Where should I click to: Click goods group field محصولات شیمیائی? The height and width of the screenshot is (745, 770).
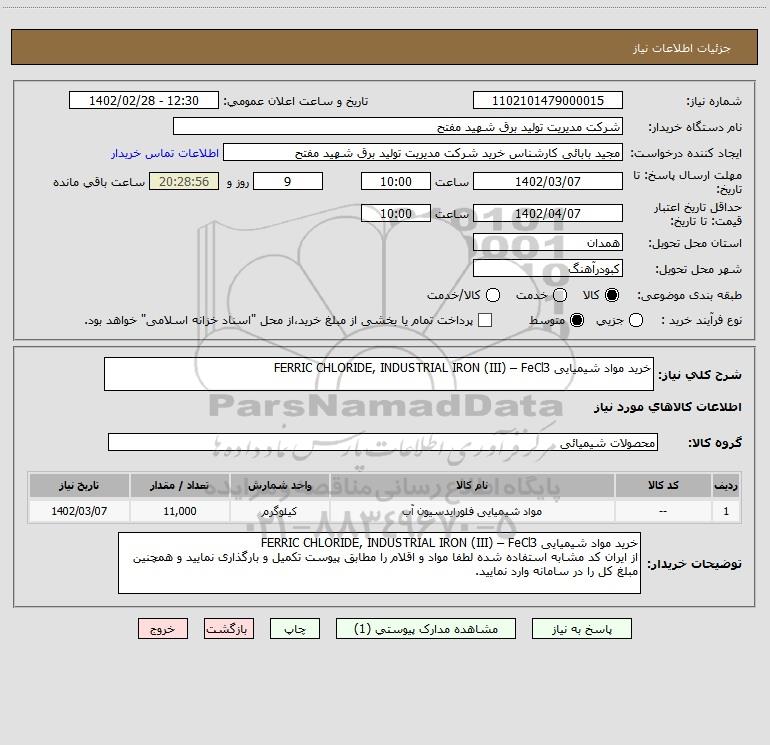tap(383, 442)
